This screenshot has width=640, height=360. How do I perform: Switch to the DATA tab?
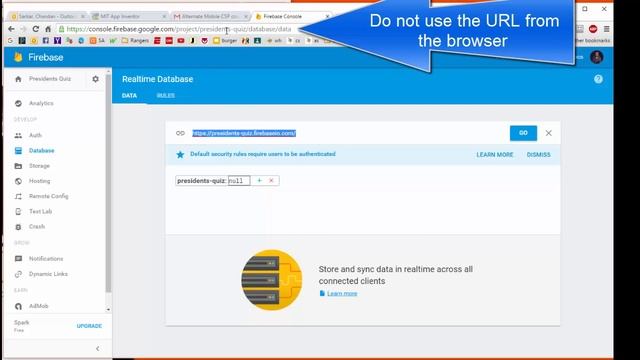pyautogui.click(x=129, y=96)
